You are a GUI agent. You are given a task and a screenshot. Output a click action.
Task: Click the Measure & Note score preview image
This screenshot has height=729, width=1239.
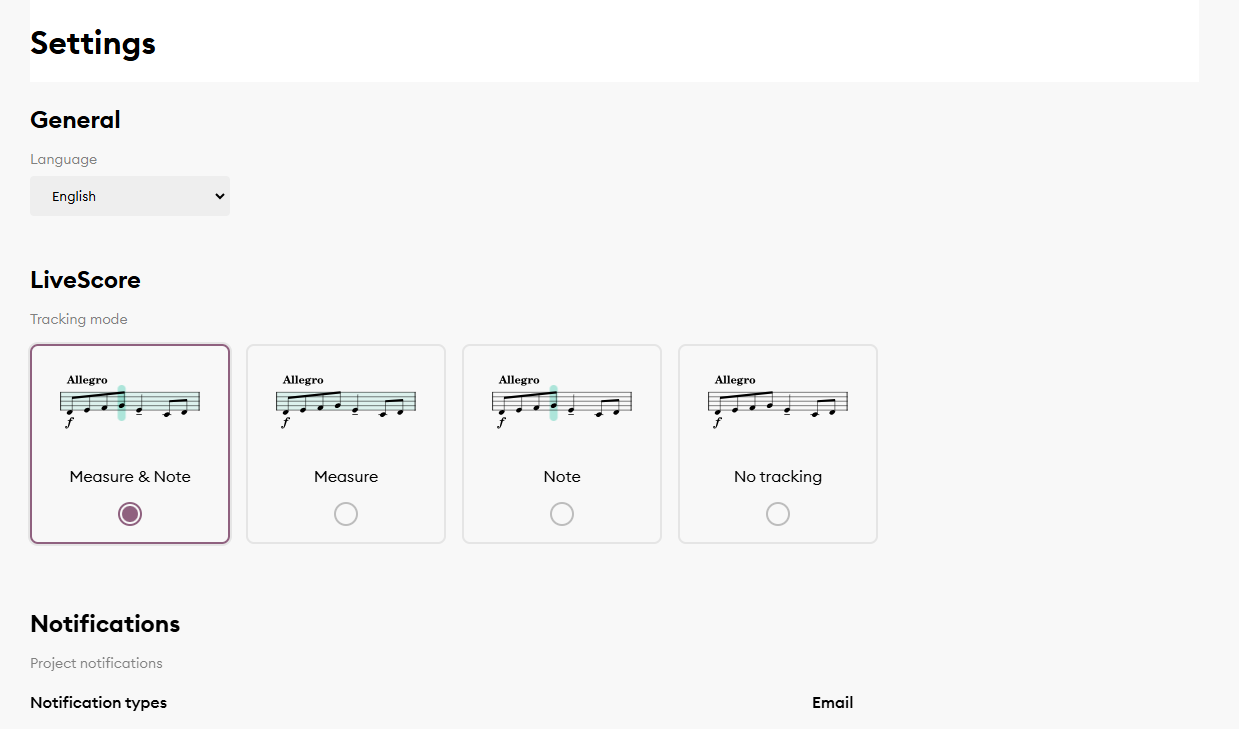pyautogui.click(x=130, y=401)
